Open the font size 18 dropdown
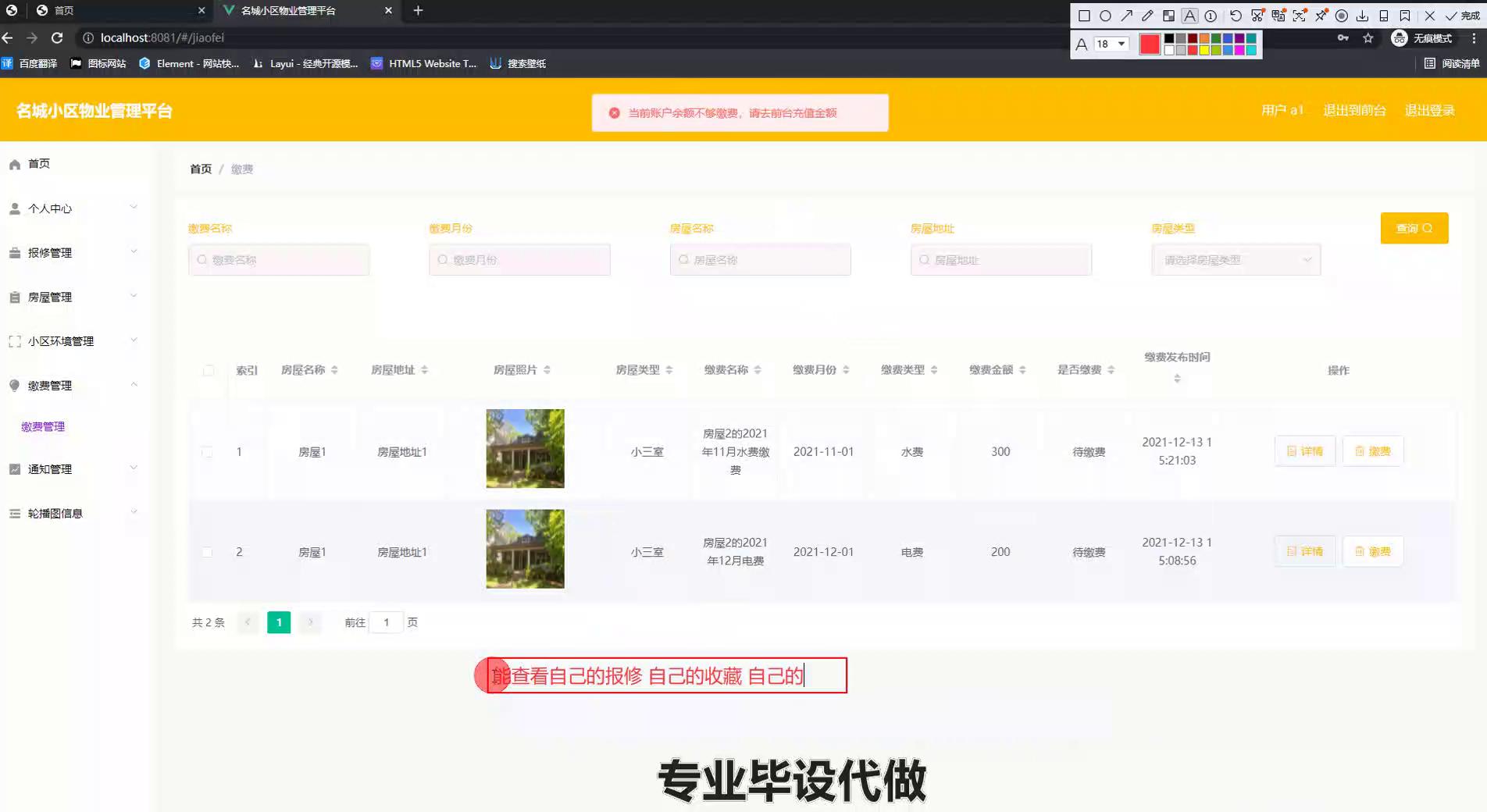This screenshot has height=812, width=1487. coord(1111,44)
